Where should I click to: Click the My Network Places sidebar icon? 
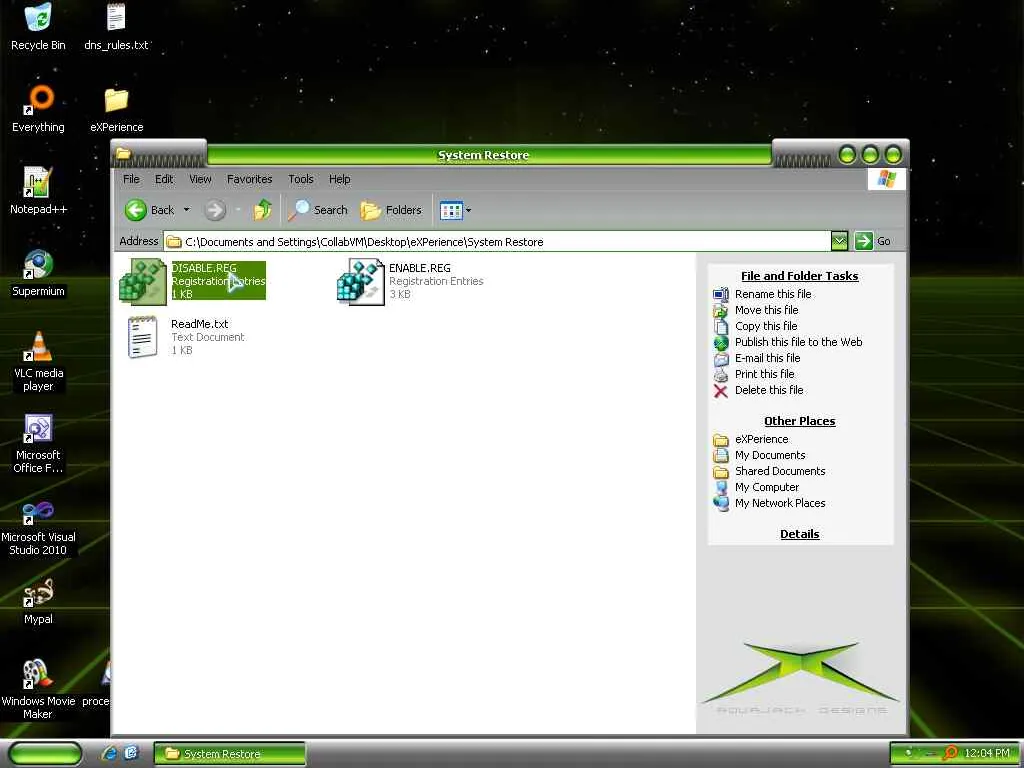[721, 504]
